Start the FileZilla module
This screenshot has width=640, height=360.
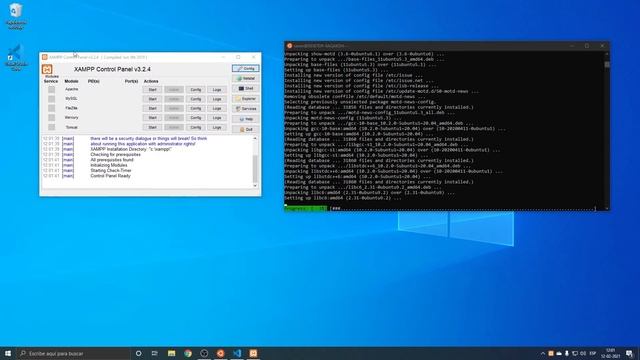(x=152, y=108)
